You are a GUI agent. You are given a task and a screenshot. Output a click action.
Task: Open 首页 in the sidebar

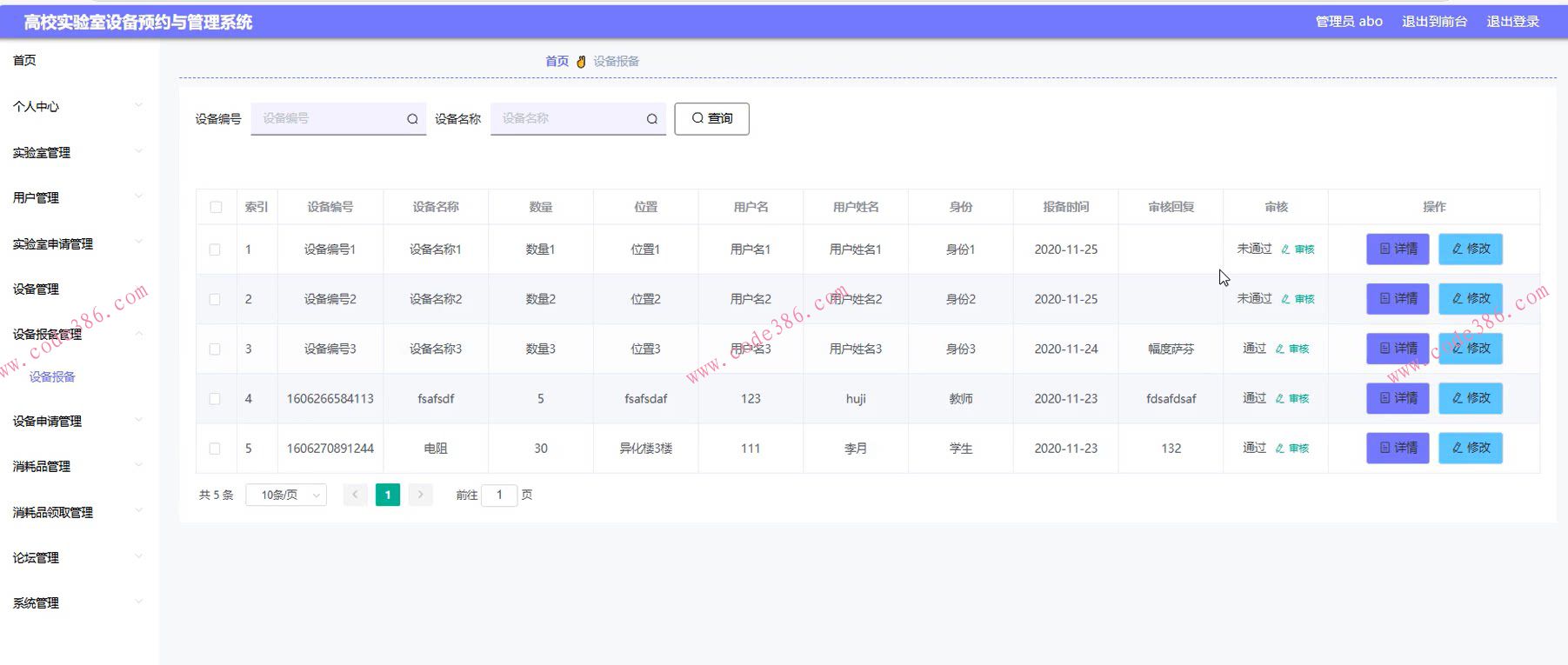[x=24, y=60]
